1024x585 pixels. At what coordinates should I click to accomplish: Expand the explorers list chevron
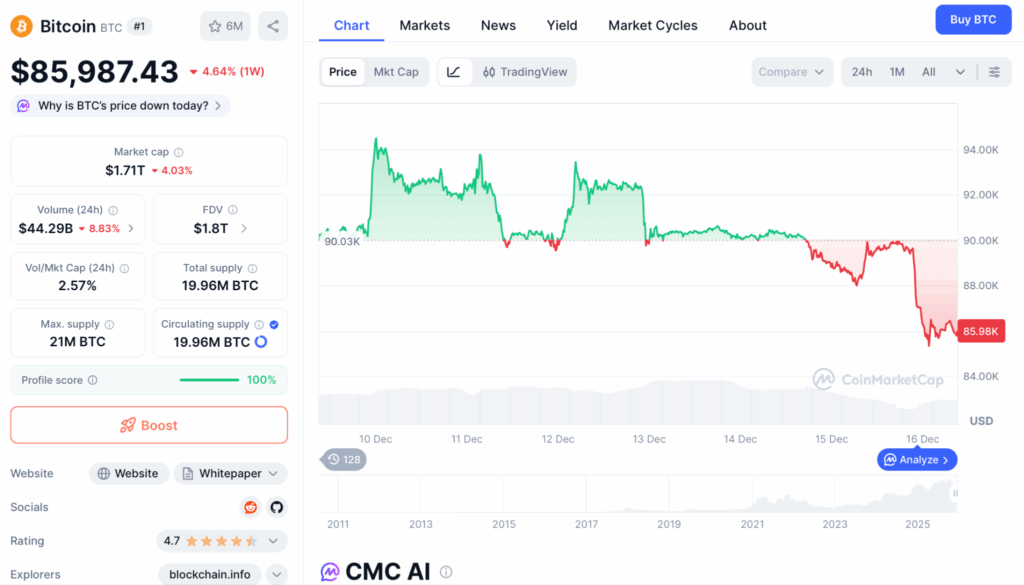click(x=276, y=575)
